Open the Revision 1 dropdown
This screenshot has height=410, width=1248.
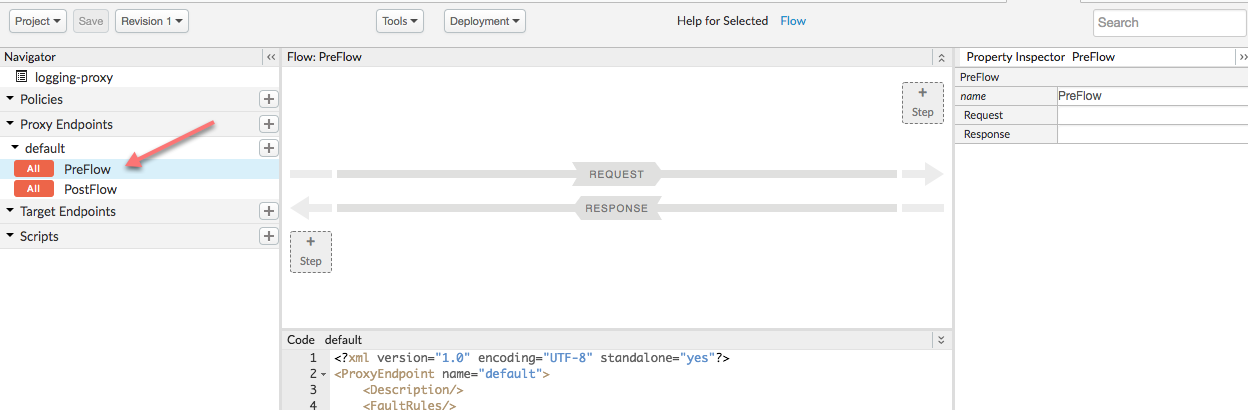[x=152, y=21]
